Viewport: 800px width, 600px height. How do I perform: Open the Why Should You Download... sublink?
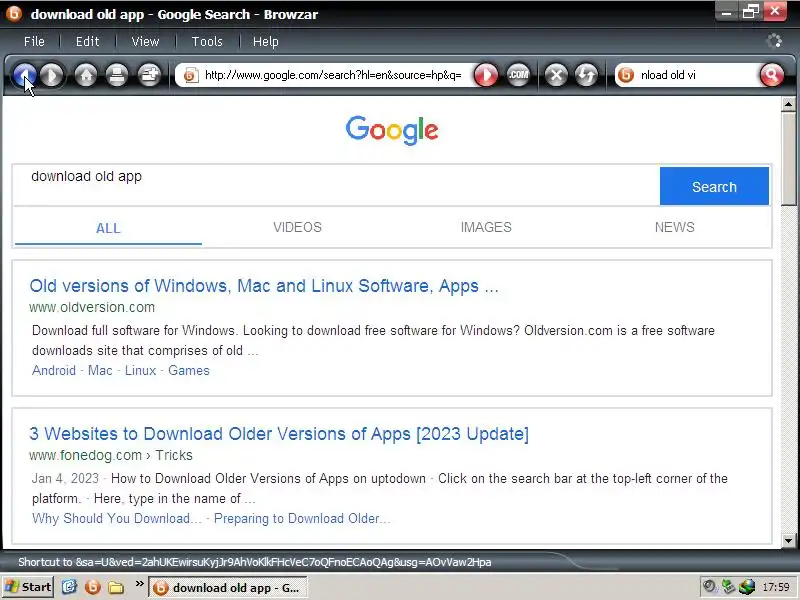[117, 518]
